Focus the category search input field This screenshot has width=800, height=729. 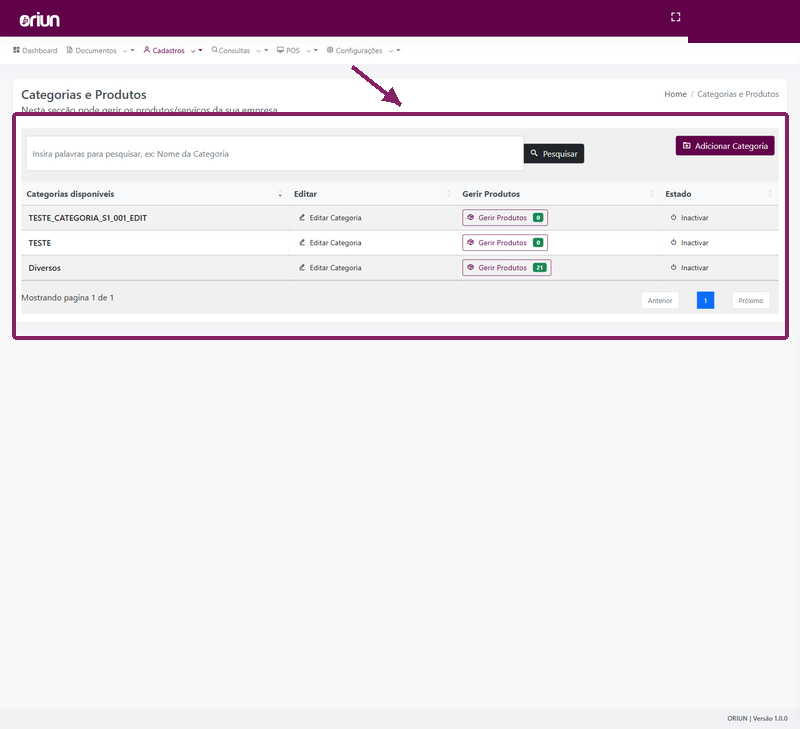[275, 154]
